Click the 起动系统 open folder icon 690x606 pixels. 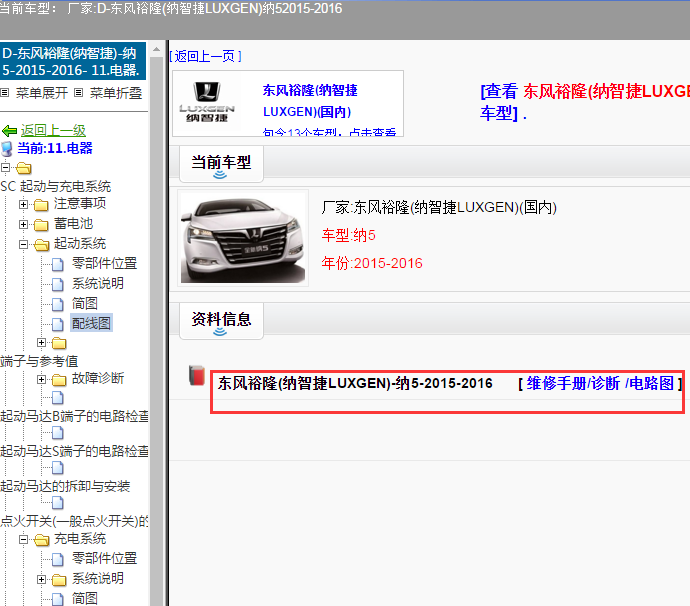[41, 245]
